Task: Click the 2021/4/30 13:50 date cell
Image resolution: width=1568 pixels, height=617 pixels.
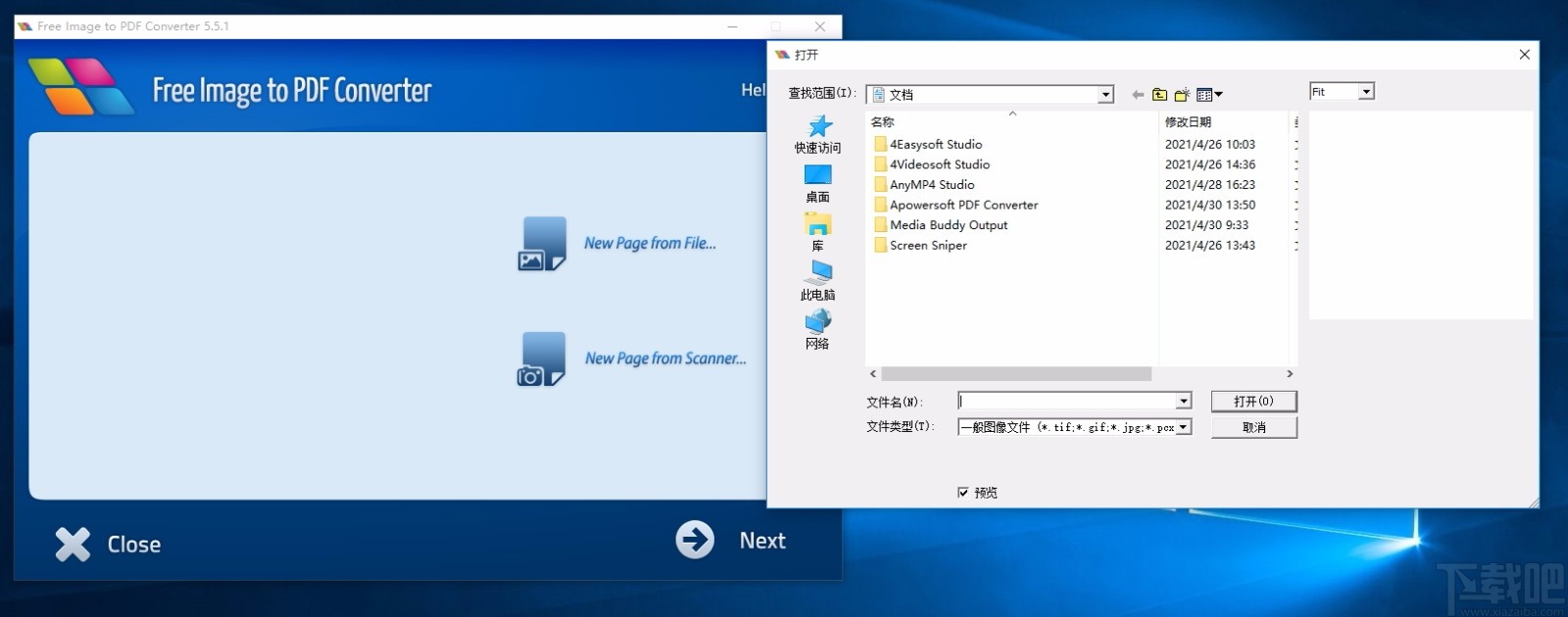Action: (1209, 205)
